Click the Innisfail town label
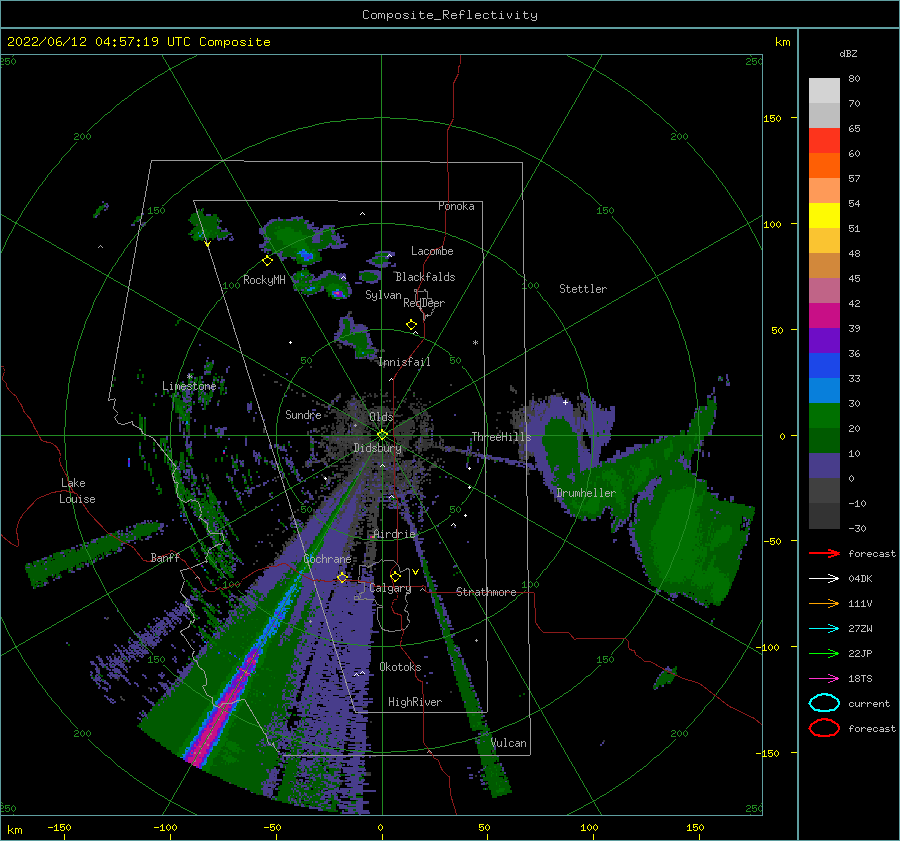Viewport: 900px width, 841px height. pos(404,362)
